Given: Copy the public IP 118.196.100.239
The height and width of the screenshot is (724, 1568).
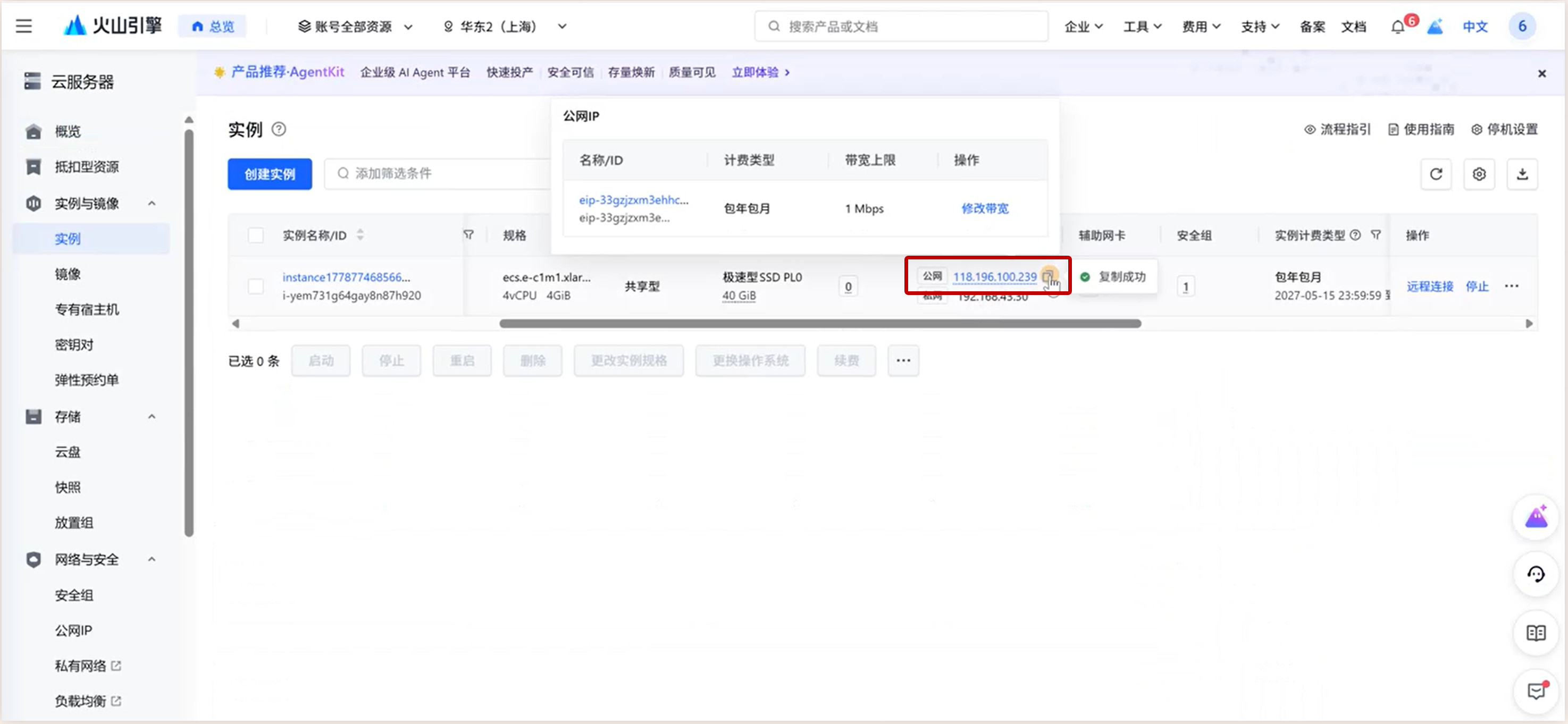Looking at the screenshot, I should click(1047, 277).
